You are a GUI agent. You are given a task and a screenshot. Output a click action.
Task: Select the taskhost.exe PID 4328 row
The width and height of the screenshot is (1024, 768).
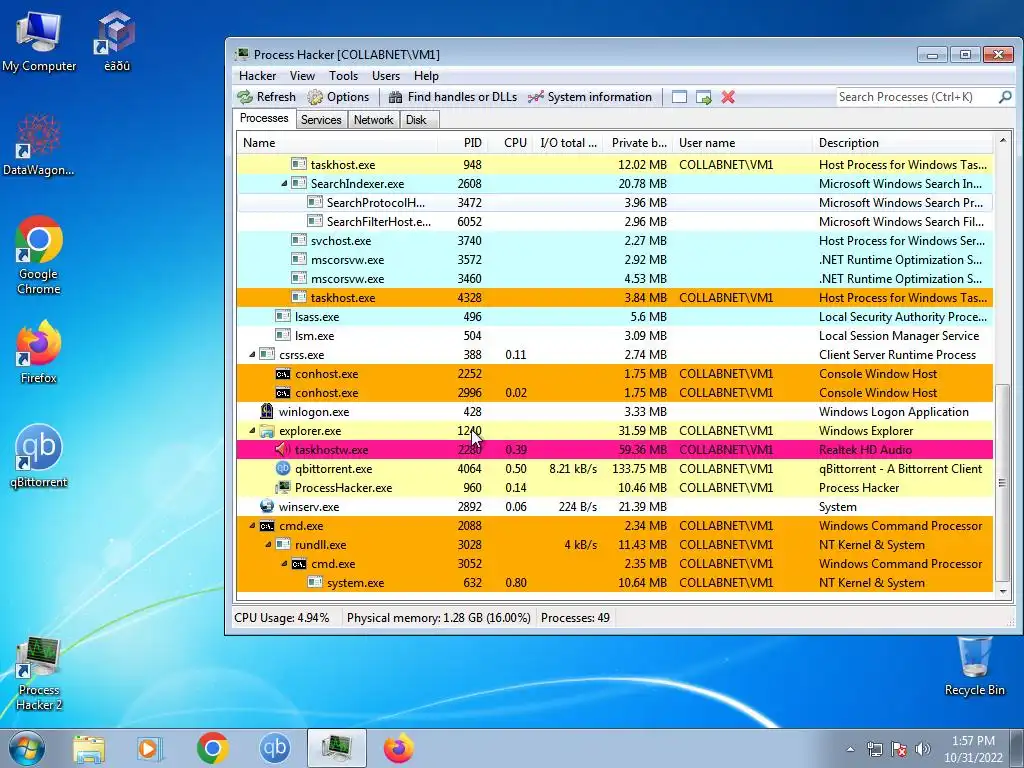pos(615,298)
